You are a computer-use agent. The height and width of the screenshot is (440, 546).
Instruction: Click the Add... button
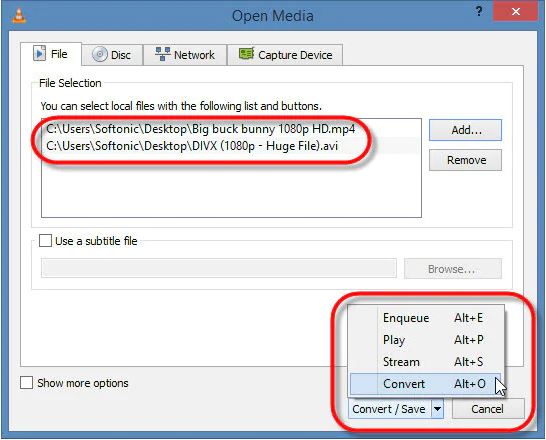[466, 130]
